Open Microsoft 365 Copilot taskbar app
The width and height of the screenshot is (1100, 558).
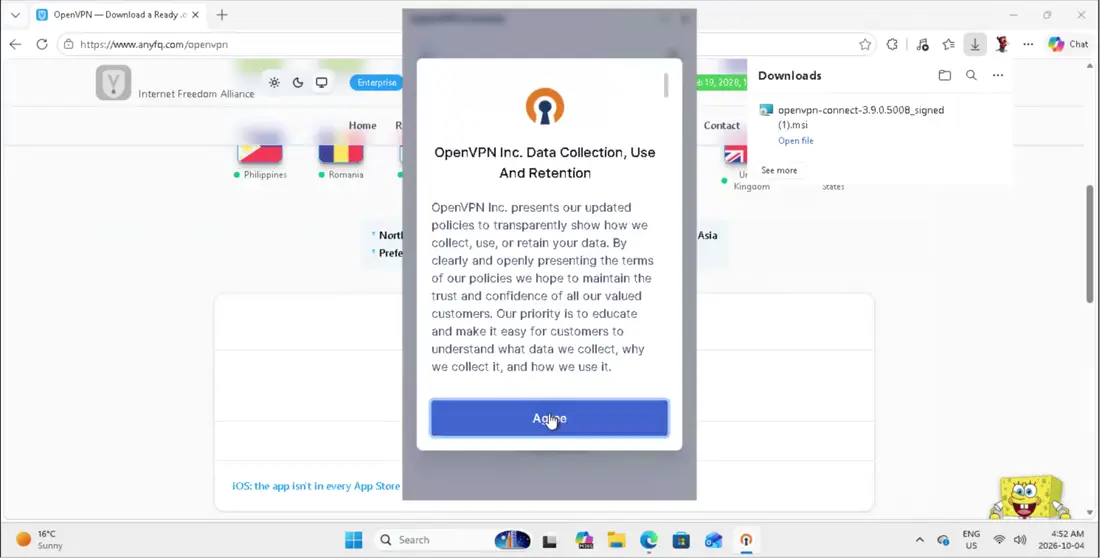tap(584, 540)
